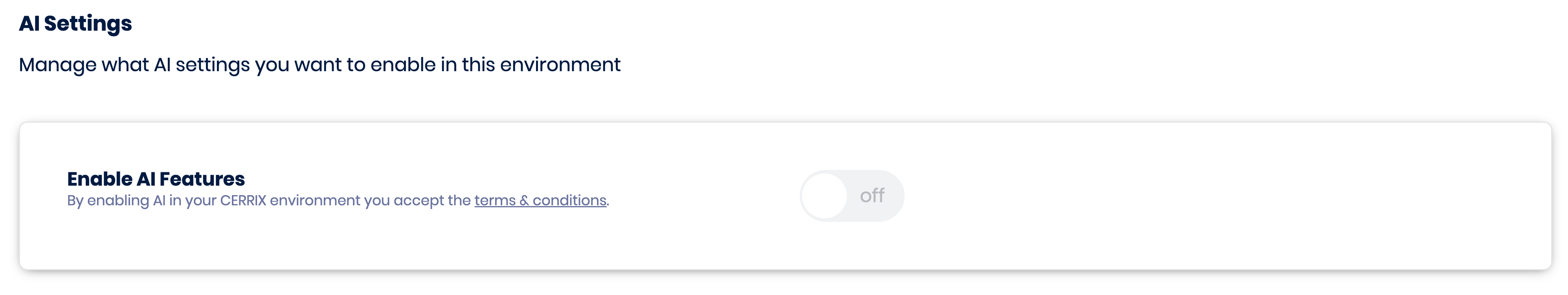Click the ampersand in "terms & conditions"
This screenshot has width=1568, height=295.
point(523,201)
